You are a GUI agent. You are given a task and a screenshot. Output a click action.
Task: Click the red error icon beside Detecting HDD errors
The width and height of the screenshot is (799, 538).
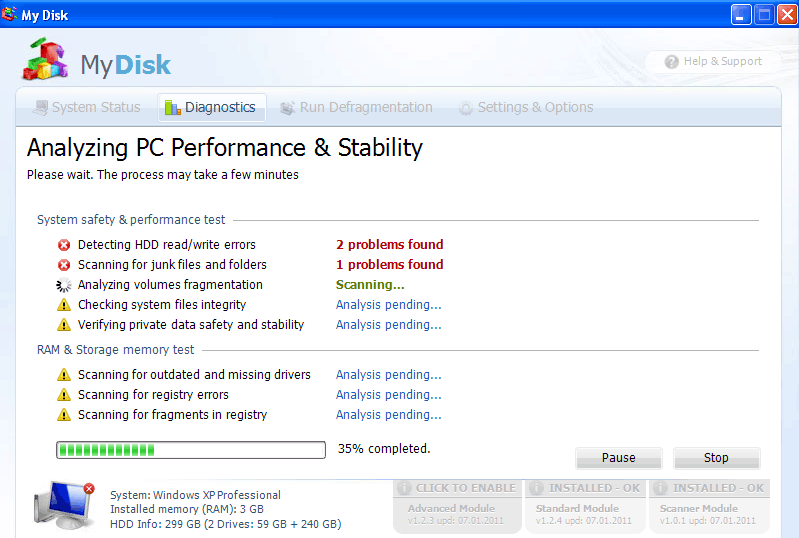(64, 245)
